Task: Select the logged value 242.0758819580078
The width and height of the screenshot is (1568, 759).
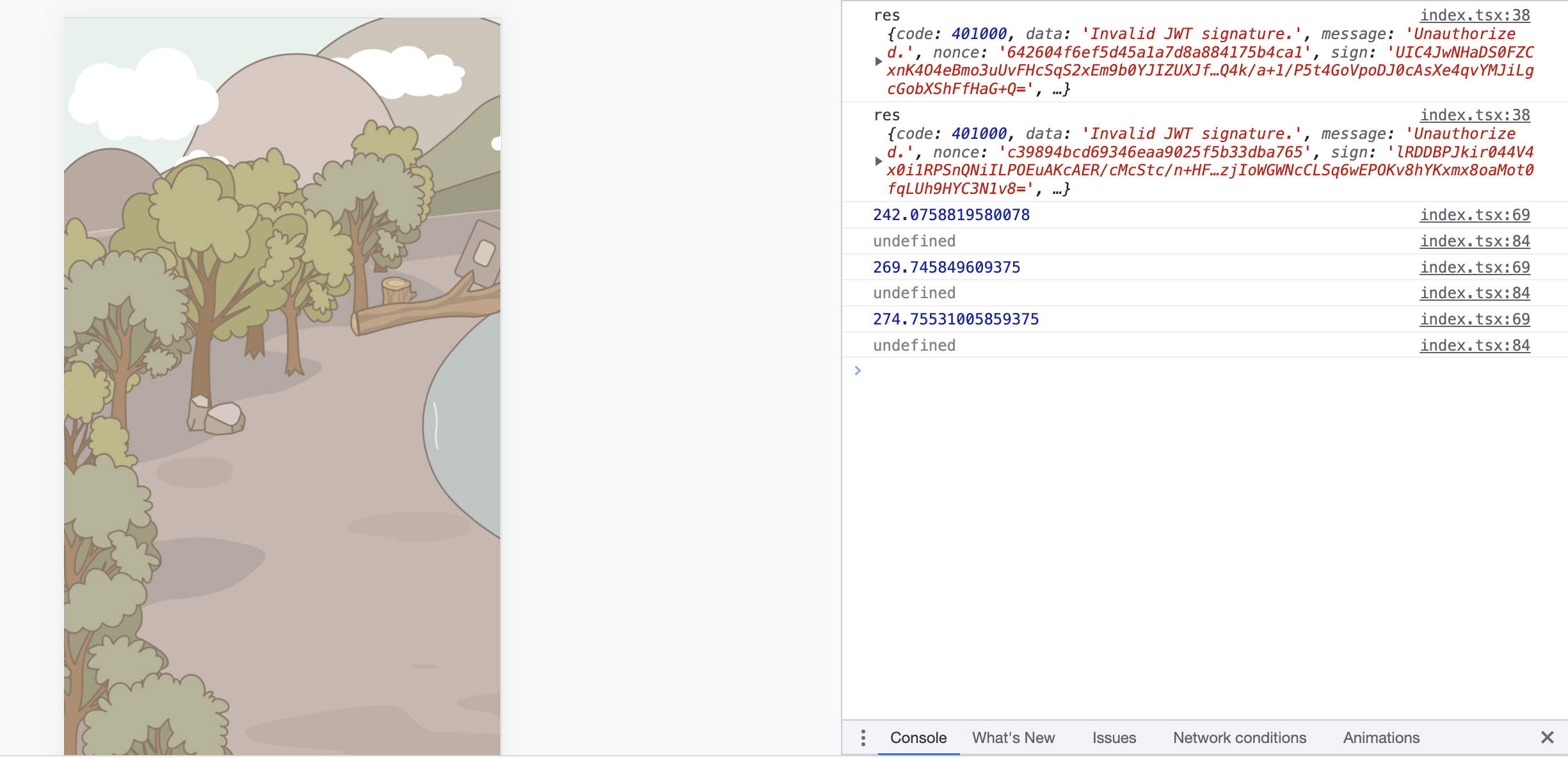Action: tap(951, 214)
